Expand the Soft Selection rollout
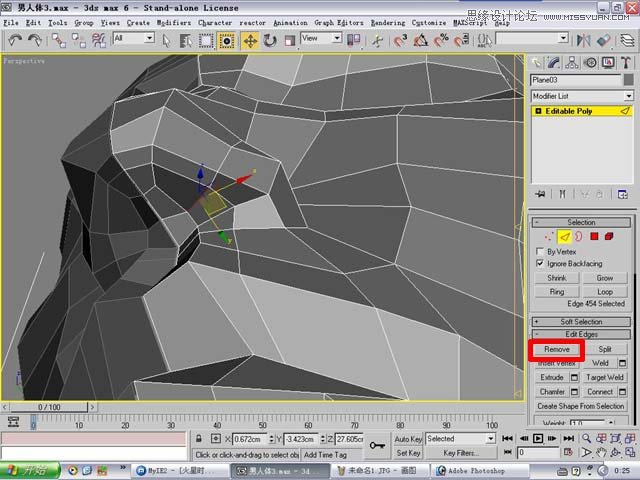The height and width of the screenshot is (480, 640). tap(581, 322)
